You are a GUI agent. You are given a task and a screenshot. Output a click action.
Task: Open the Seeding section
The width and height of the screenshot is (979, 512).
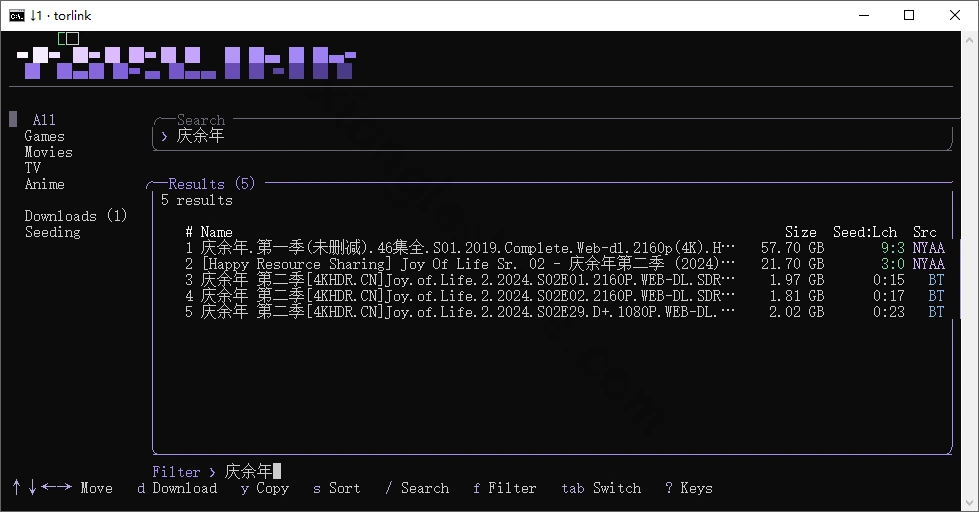click(52, 232)
